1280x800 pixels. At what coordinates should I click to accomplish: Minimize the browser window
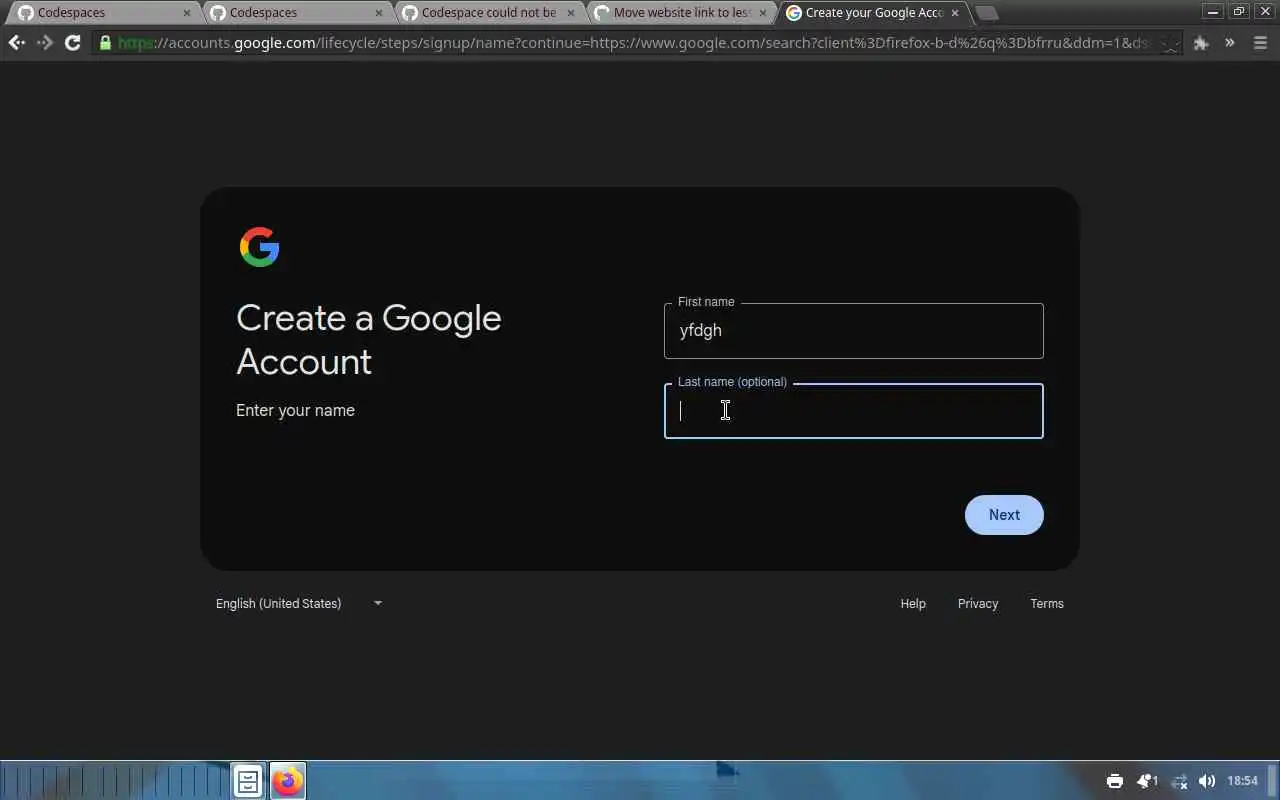tap(1213, 12)
